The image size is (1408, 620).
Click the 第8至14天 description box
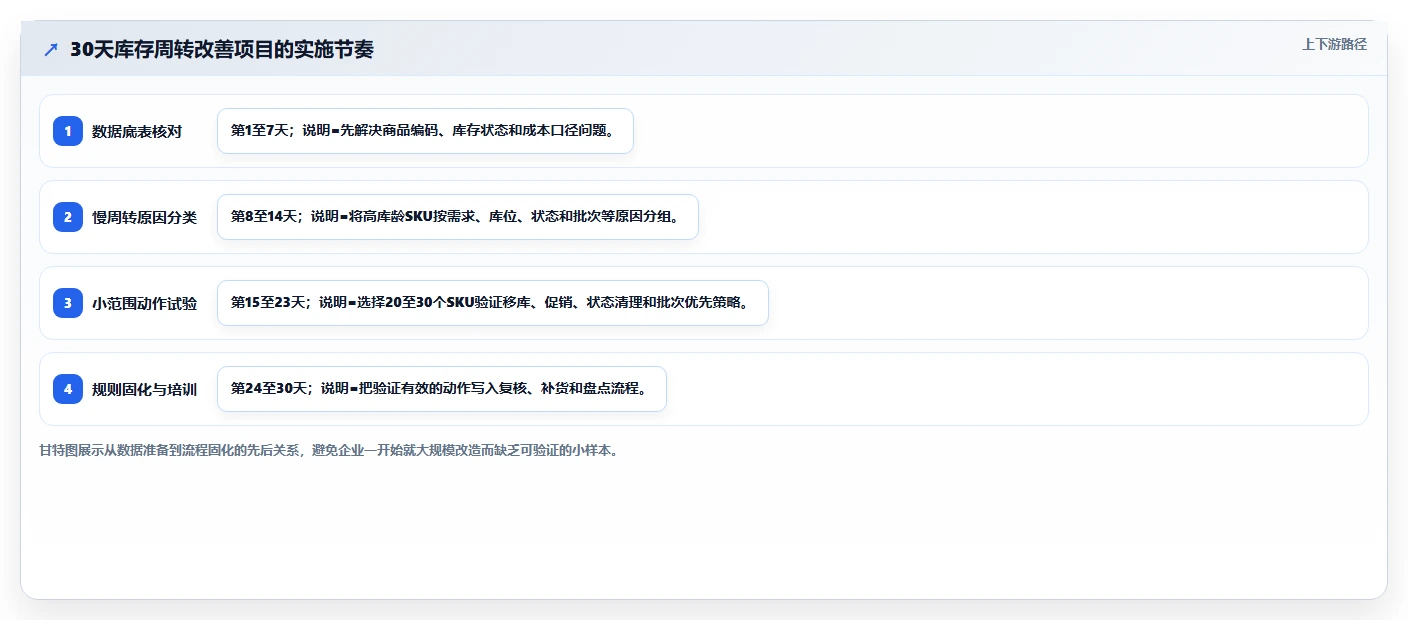tap(457, 217)
